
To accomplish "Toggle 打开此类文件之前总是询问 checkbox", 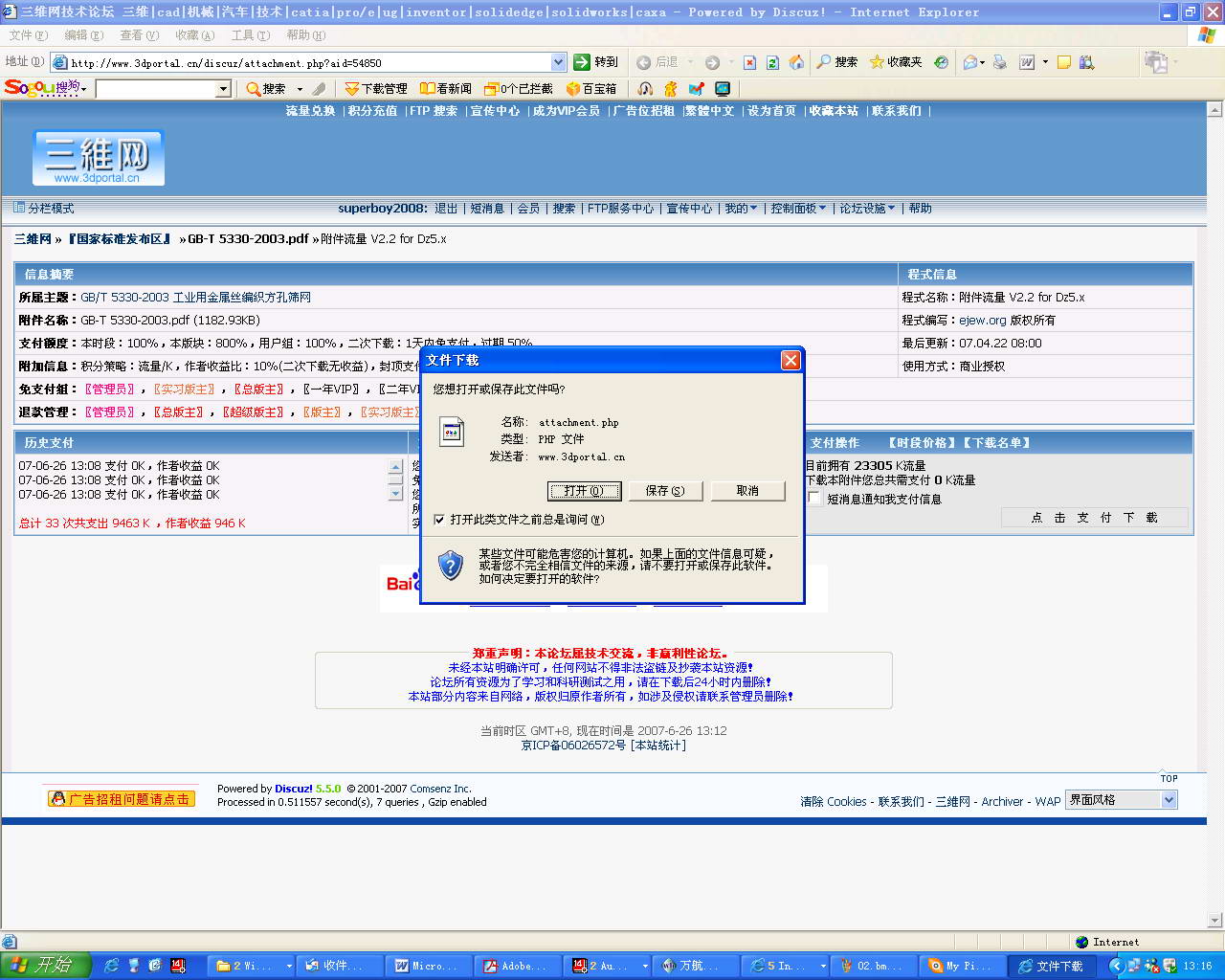I will tap(439, 520).
